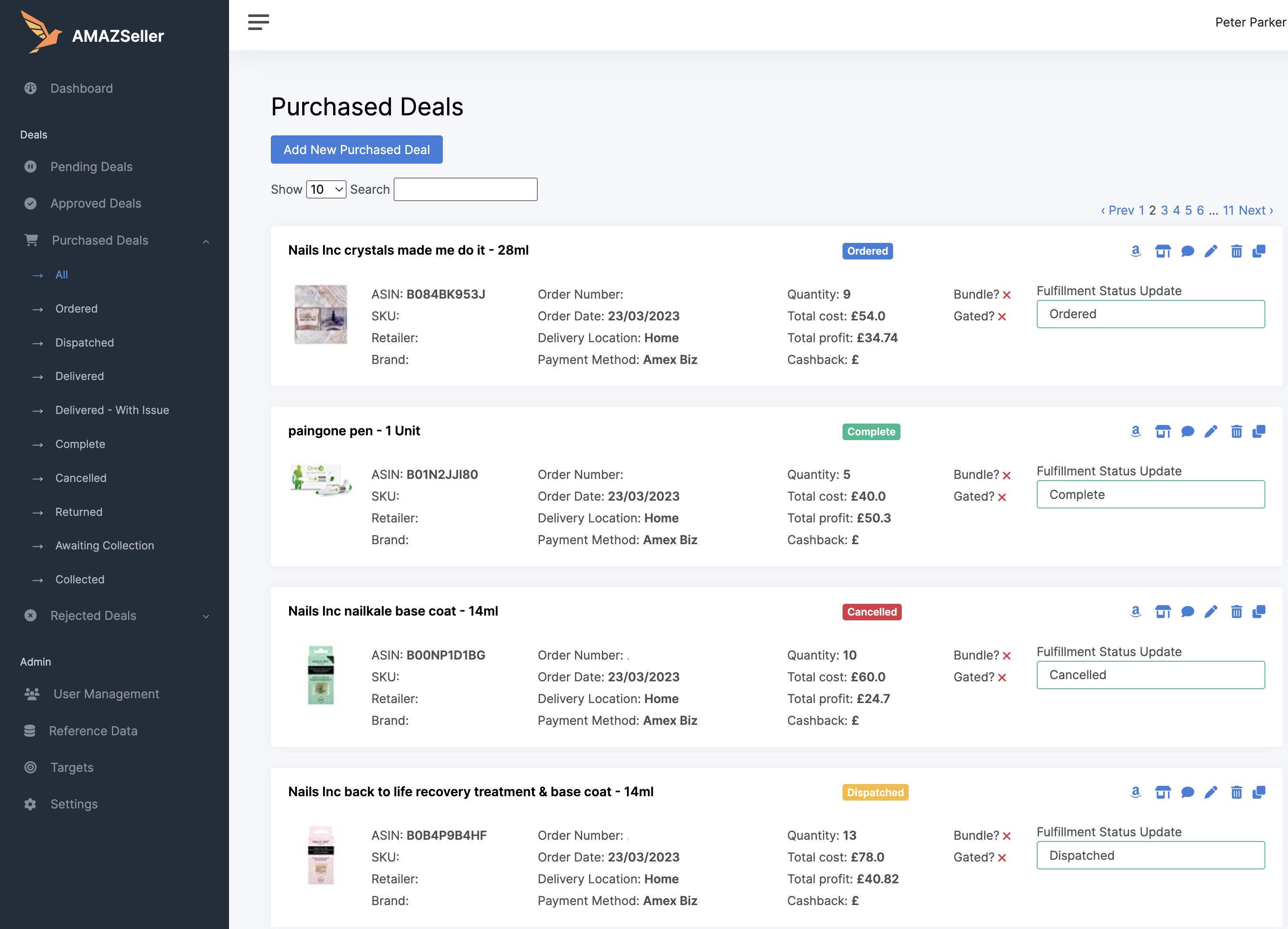Image resolution: width=1288 pixels, height=929 pixels.
Task: Open Amazon link for Nails Inc crystals deal
Action: tap(1135, 251)
